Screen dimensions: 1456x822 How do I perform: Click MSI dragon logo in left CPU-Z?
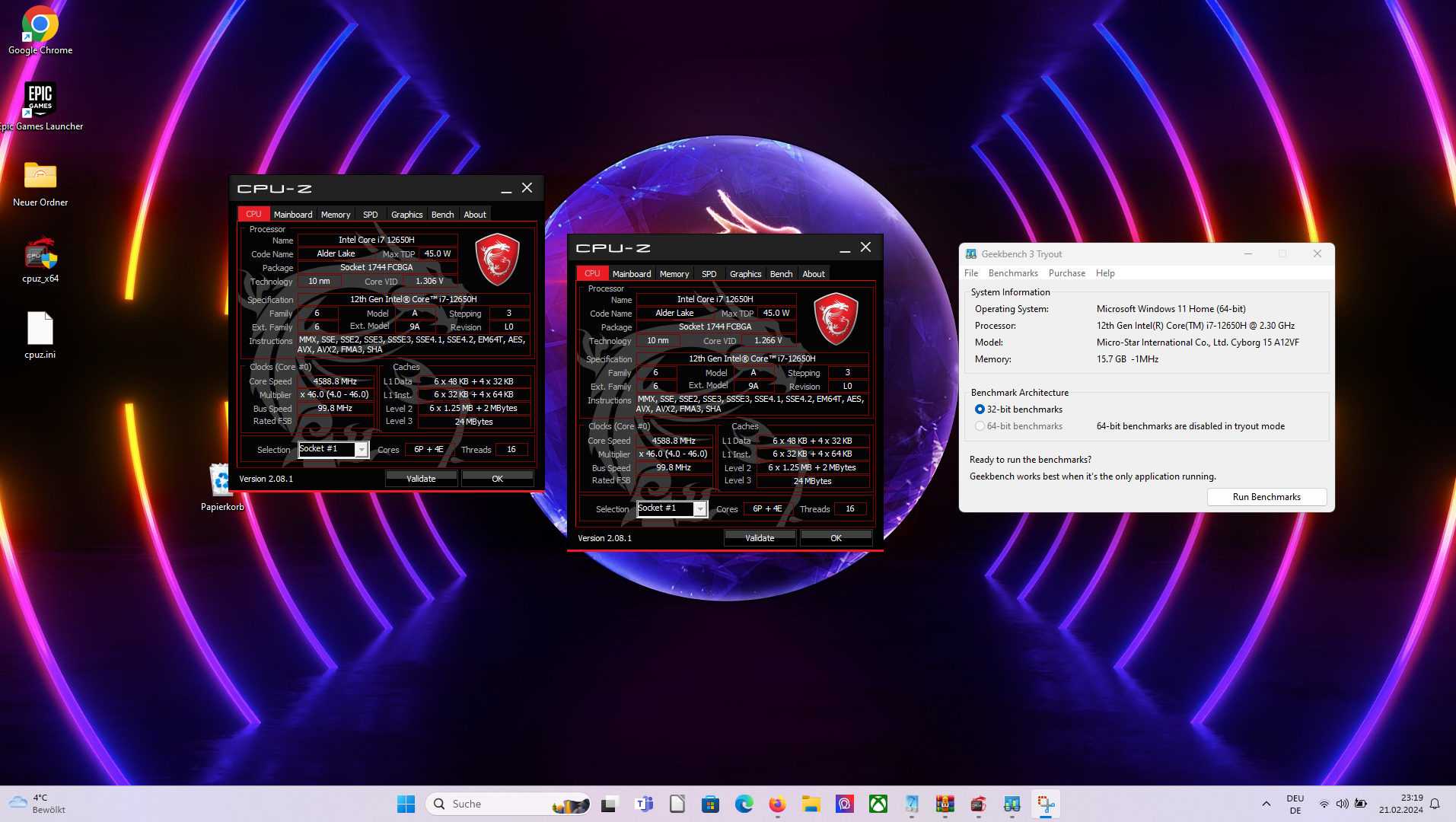(497, 260)
